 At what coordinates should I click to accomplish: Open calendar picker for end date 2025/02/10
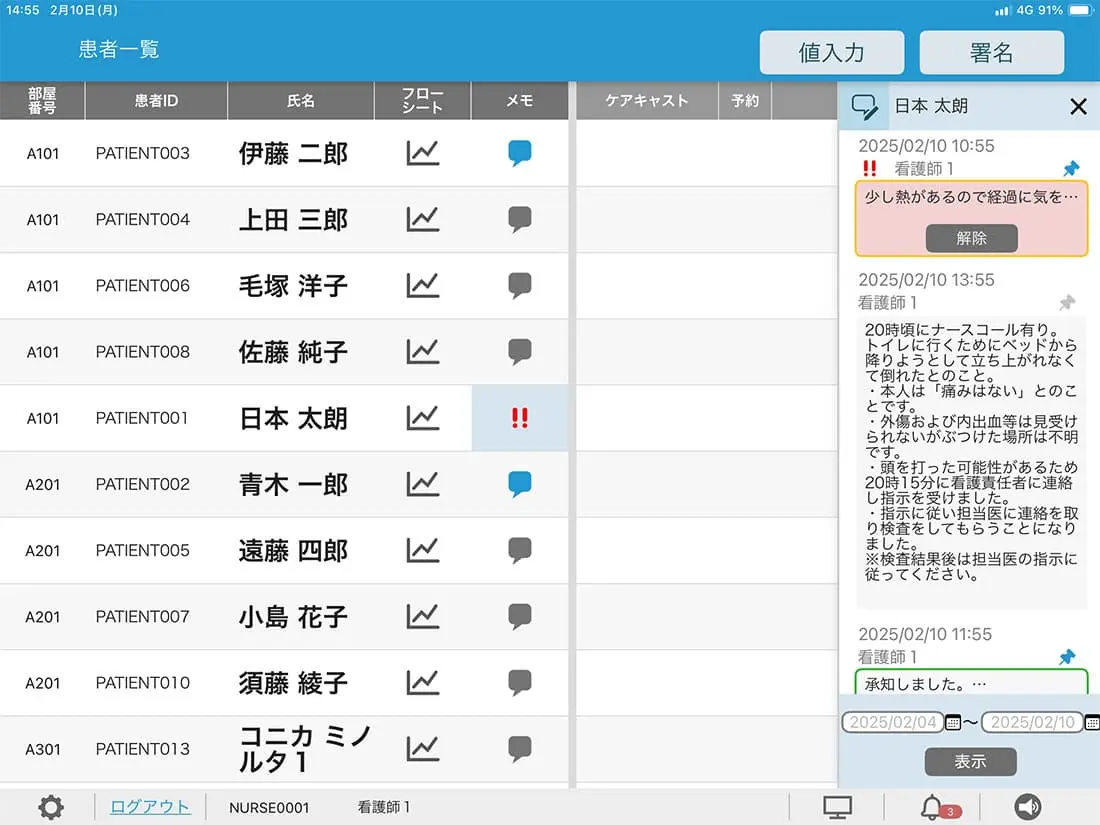coord(1092,722)
